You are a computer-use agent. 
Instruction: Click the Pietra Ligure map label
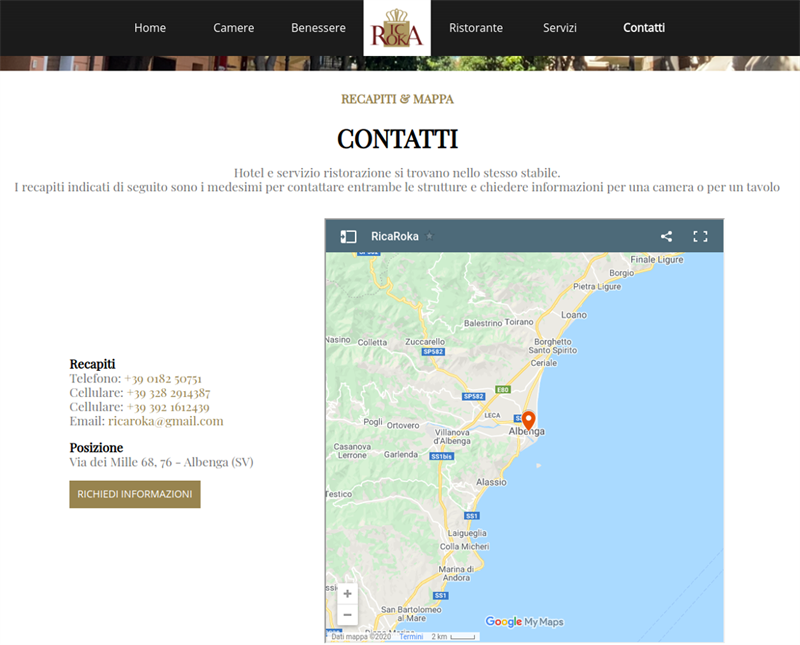click(597, 286)
